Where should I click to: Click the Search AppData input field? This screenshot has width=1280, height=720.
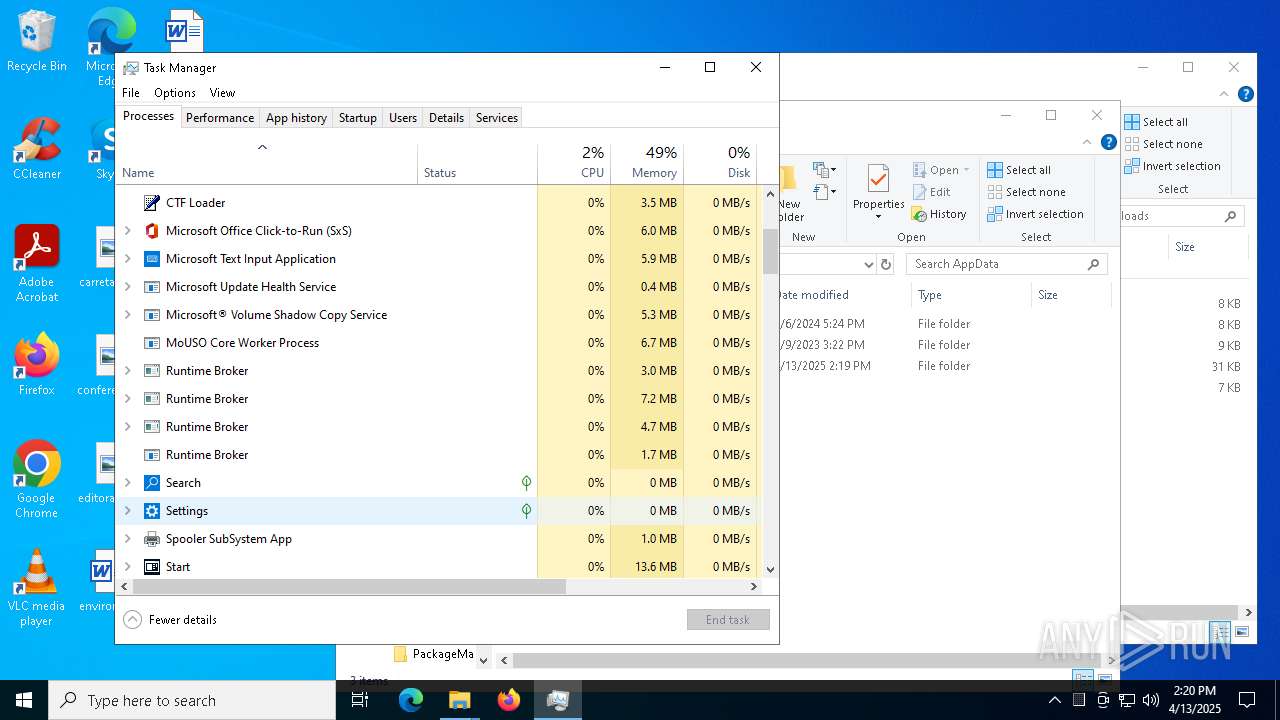click(x=1007, y=264)
